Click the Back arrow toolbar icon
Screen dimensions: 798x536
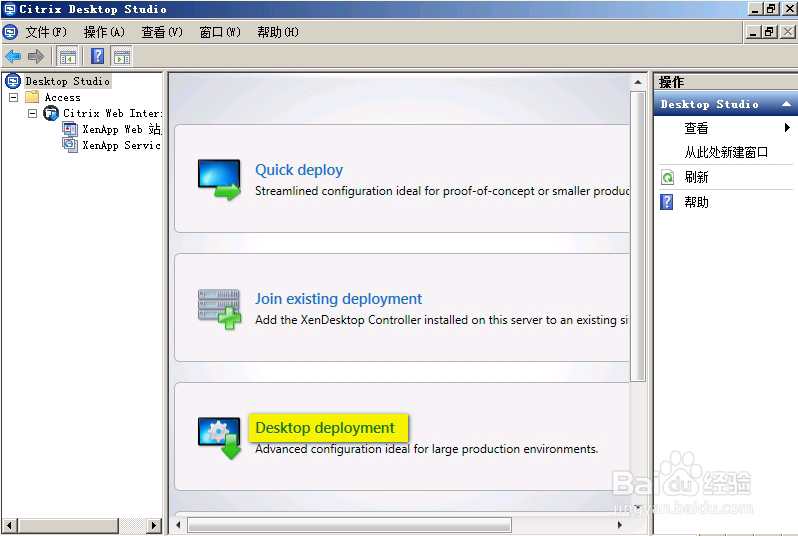pyautogui.click(x=13, y=56)
